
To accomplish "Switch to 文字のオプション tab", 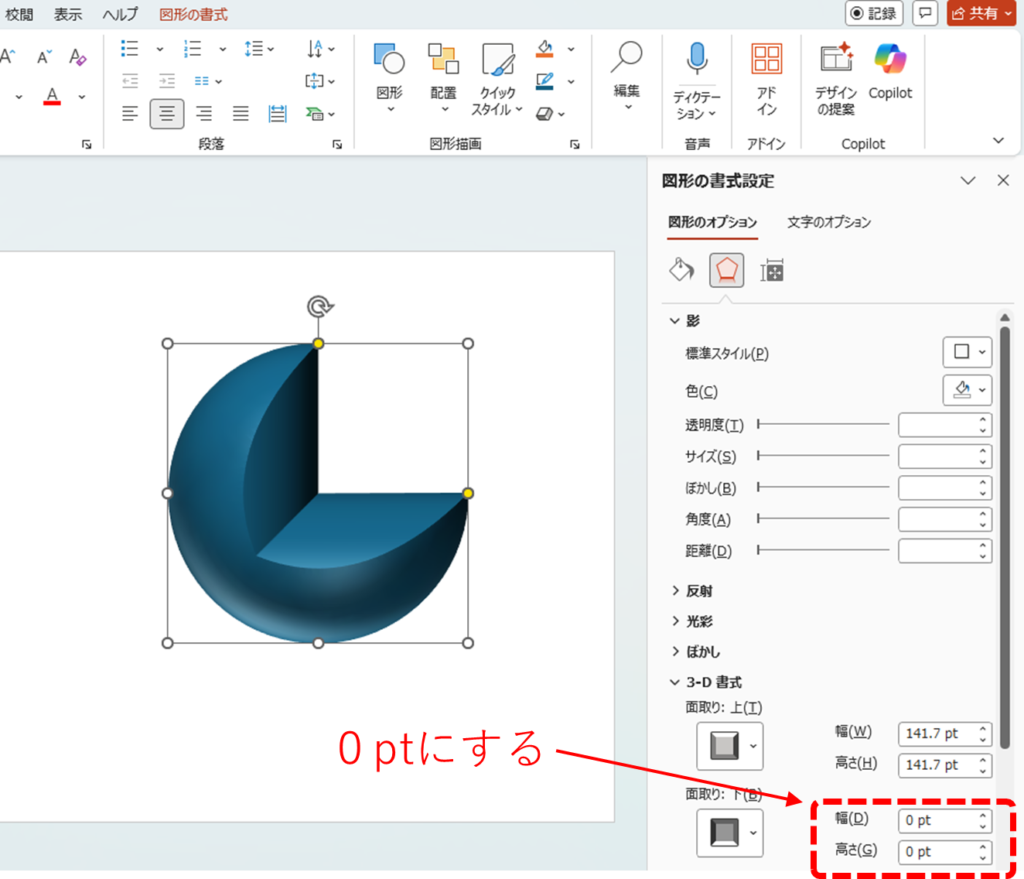I will [x=828, y=222].
